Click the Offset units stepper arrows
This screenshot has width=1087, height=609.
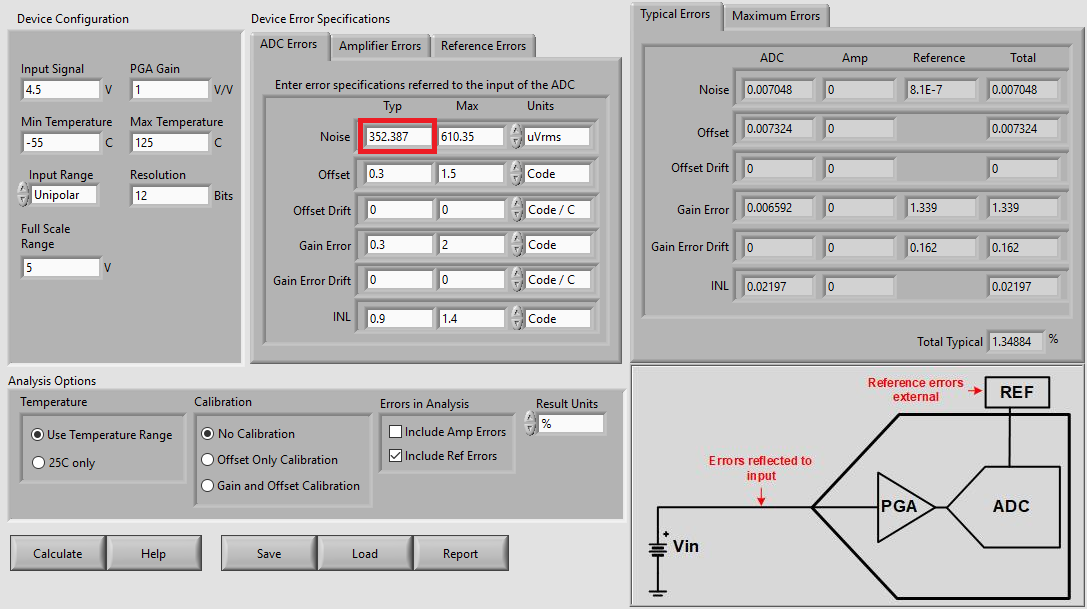point(516,174)
